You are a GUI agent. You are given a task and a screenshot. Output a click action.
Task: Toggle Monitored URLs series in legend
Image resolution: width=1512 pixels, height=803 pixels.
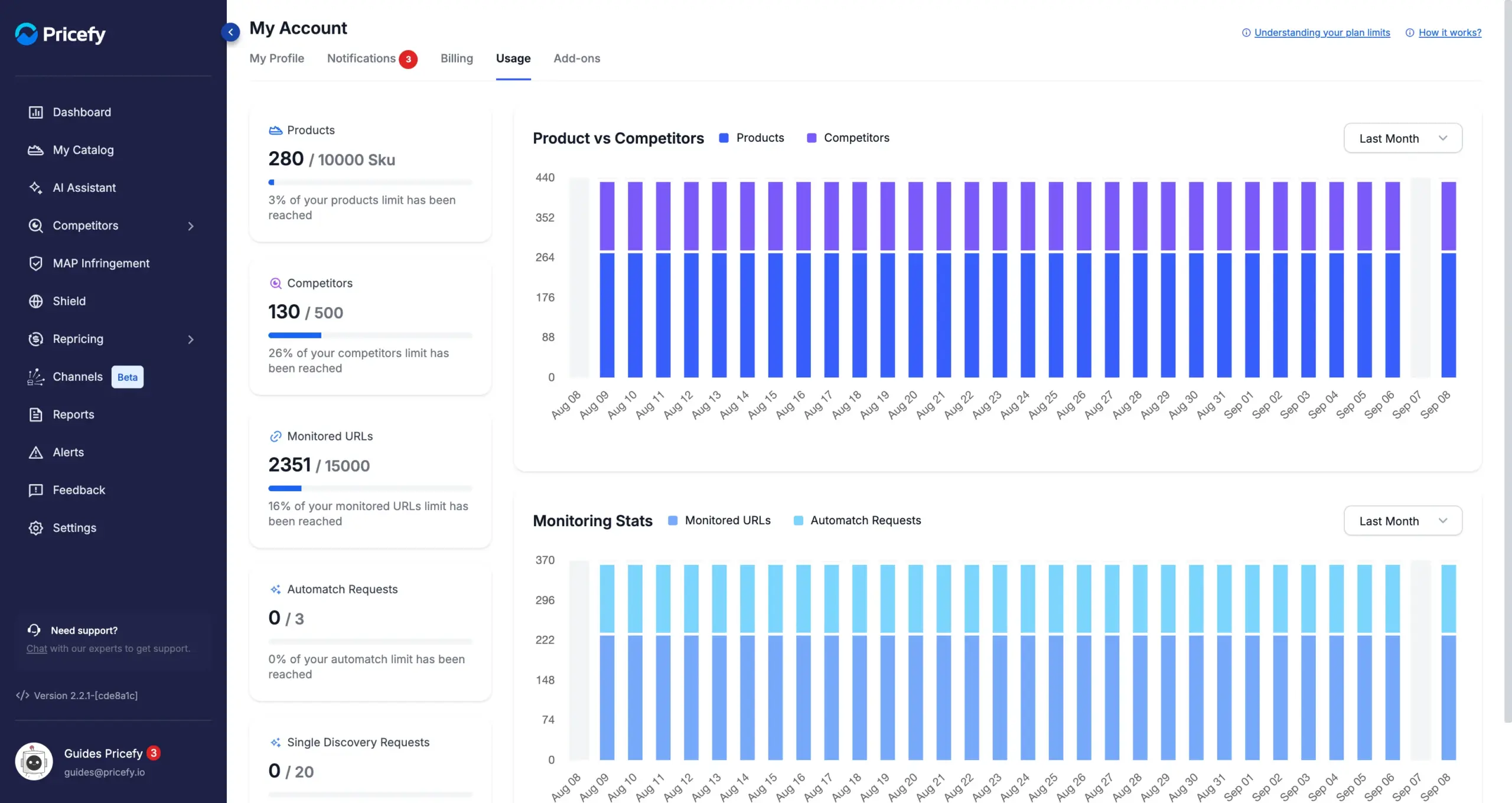pos(719,520)
